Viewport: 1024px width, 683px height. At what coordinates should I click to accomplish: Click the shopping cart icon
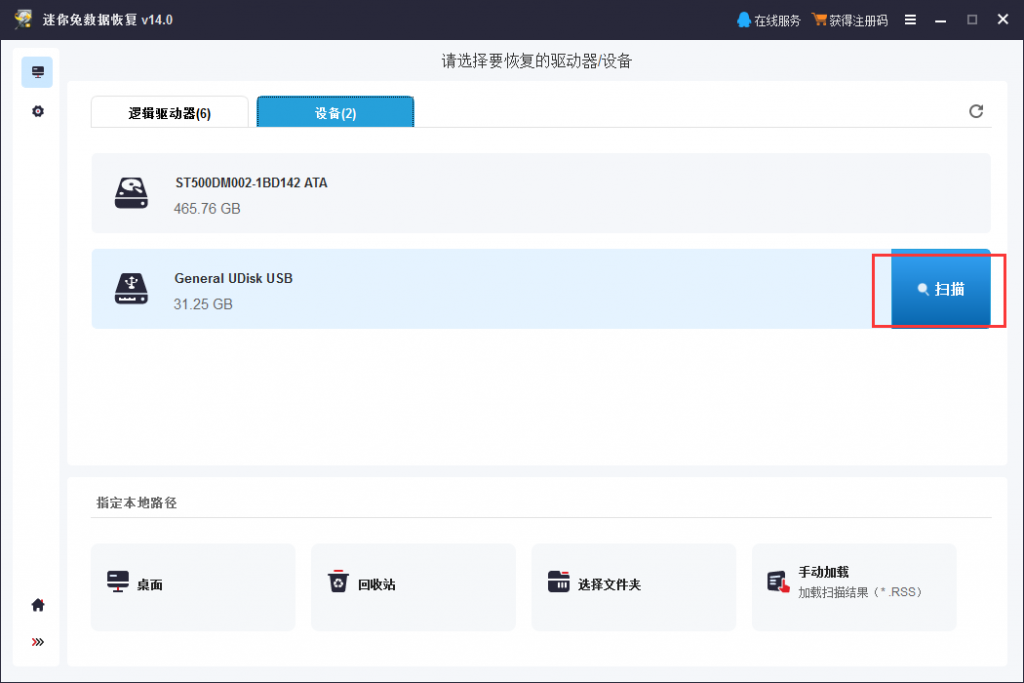[x=820, y=20]
